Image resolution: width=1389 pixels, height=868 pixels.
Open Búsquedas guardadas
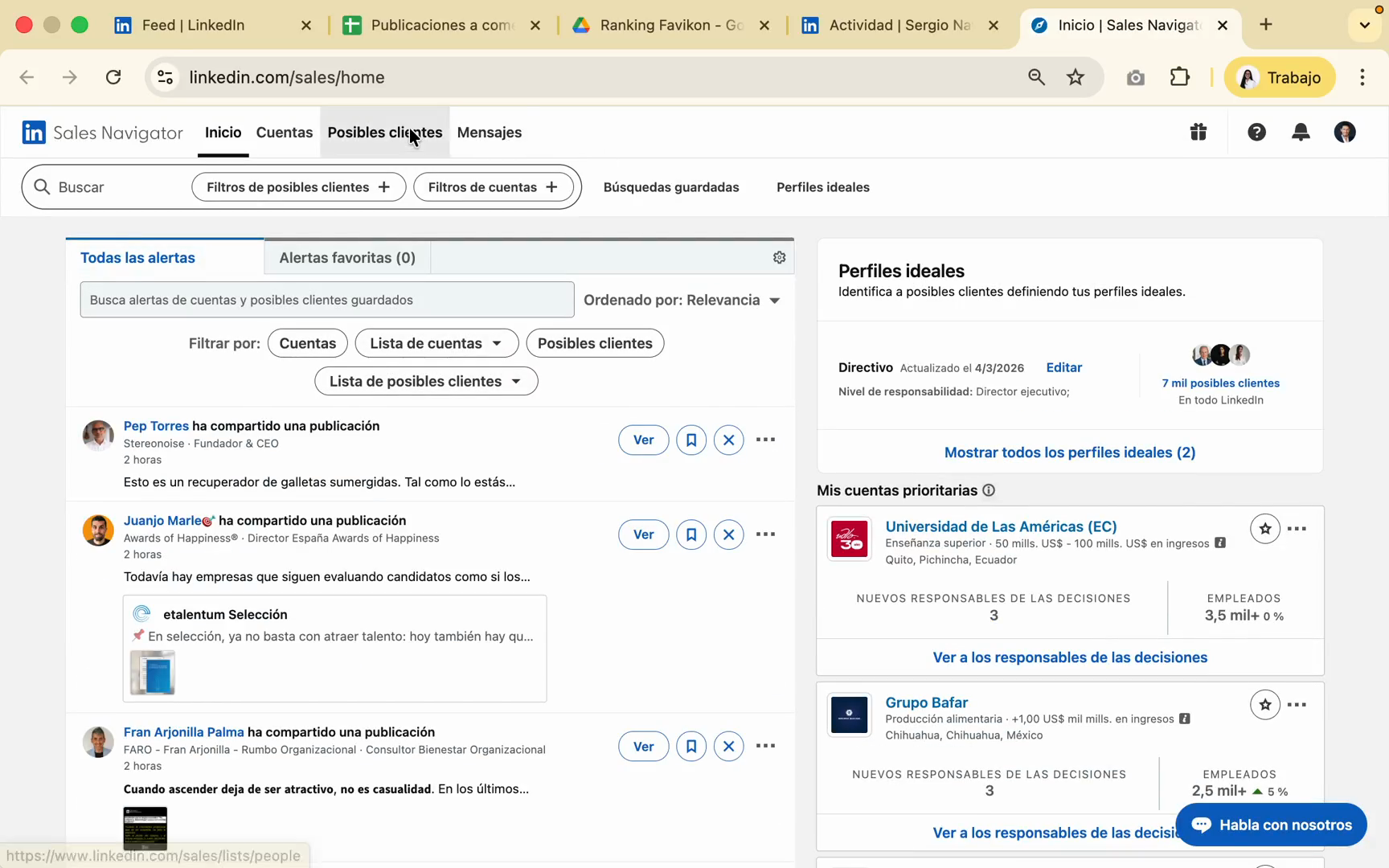tap(671, 187)
